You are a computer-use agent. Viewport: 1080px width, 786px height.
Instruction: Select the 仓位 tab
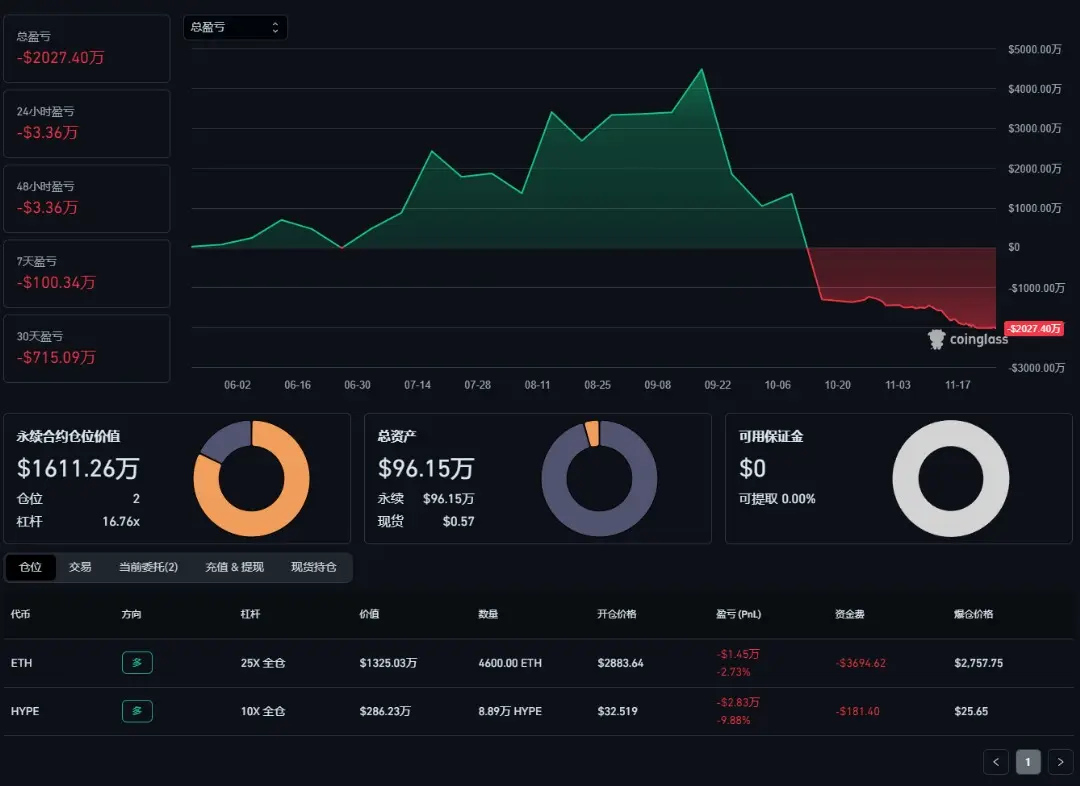pos(30,567)
